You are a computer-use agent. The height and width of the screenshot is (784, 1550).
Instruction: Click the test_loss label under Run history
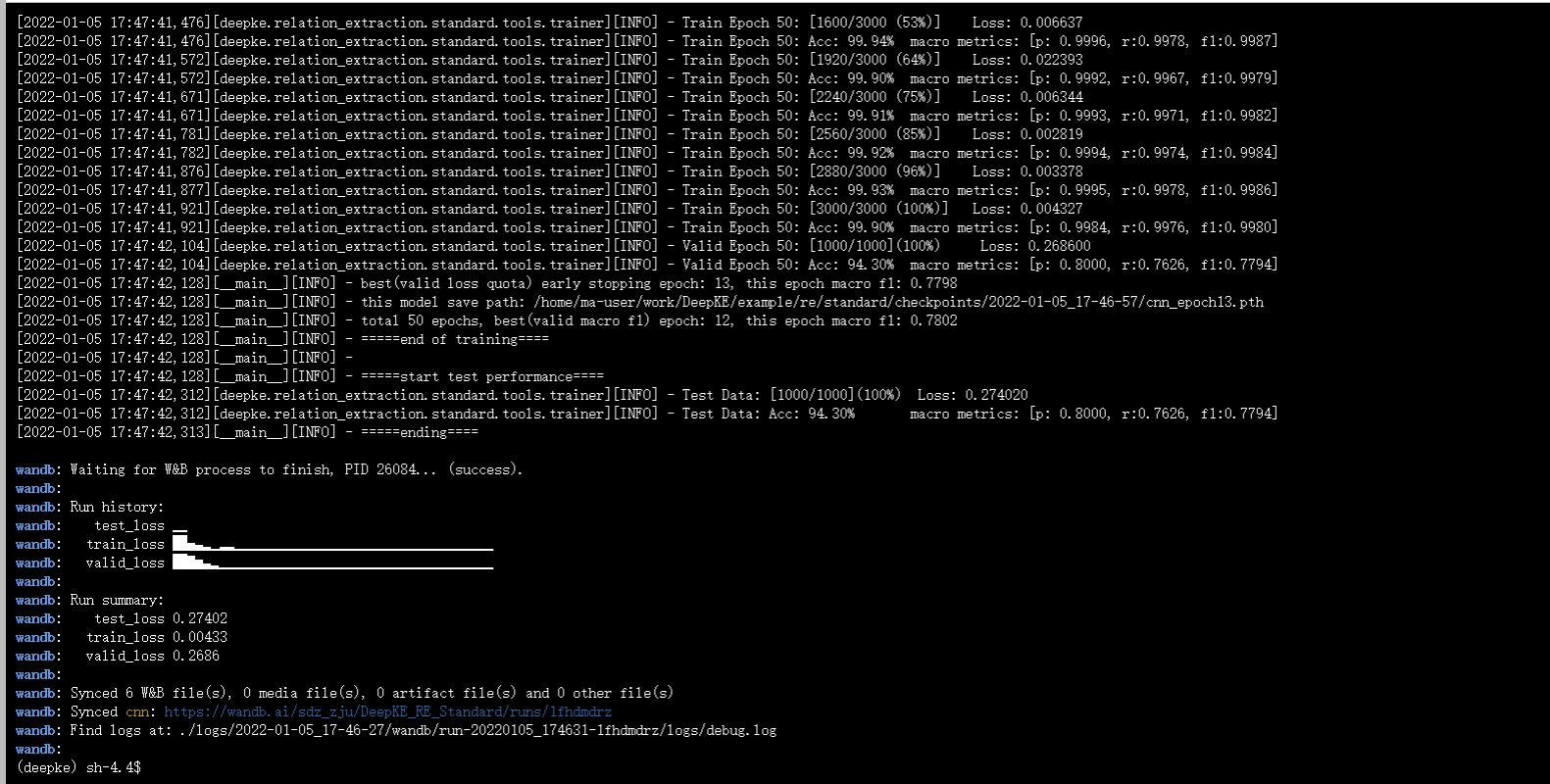[x=129, y=525]
